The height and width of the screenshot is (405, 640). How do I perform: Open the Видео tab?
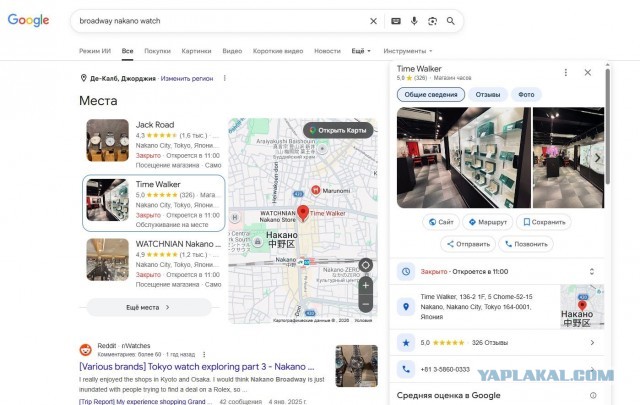tap(232, 51)
